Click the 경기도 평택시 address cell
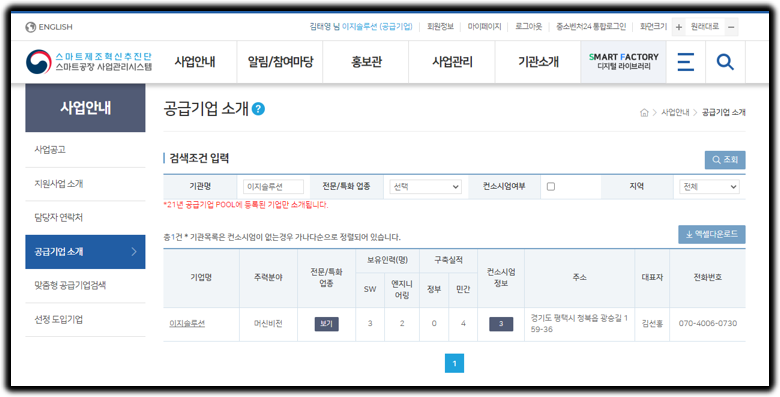The width and height of the screenshot is (780, 397). pos(580,324)
